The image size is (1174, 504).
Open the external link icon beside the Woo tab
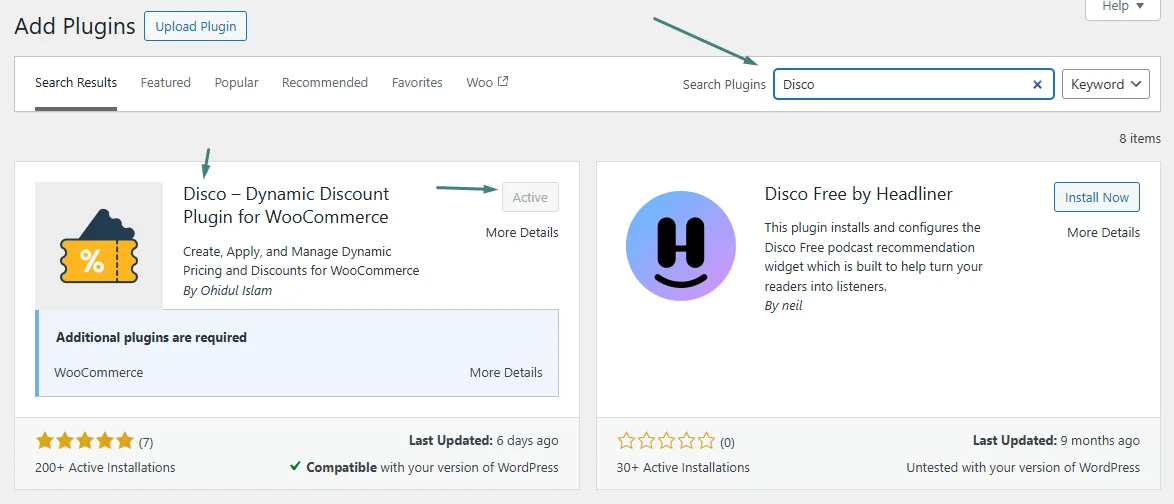click(503, 82)
